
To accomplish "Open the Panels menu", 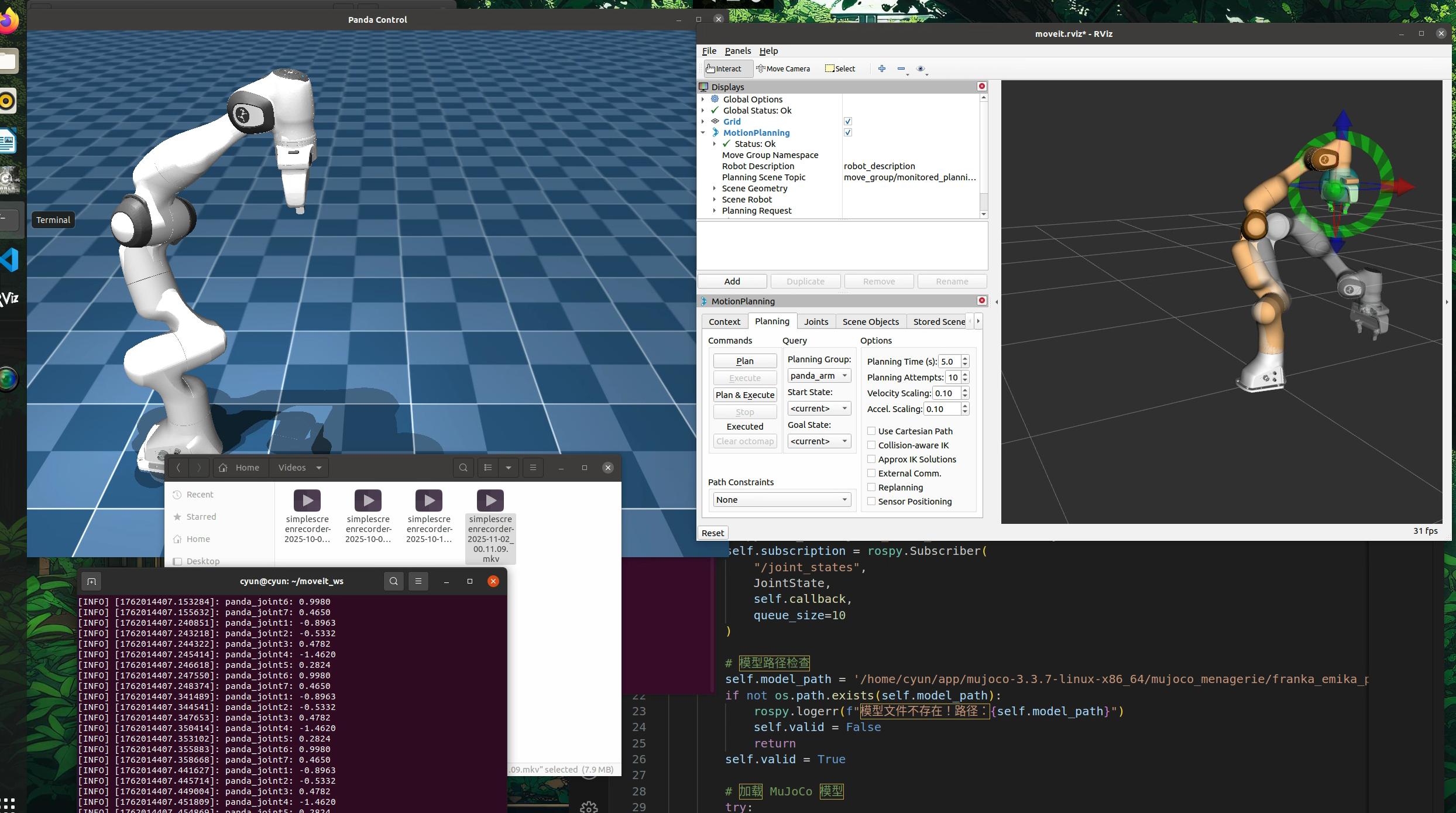I will (x=737, y=51).
